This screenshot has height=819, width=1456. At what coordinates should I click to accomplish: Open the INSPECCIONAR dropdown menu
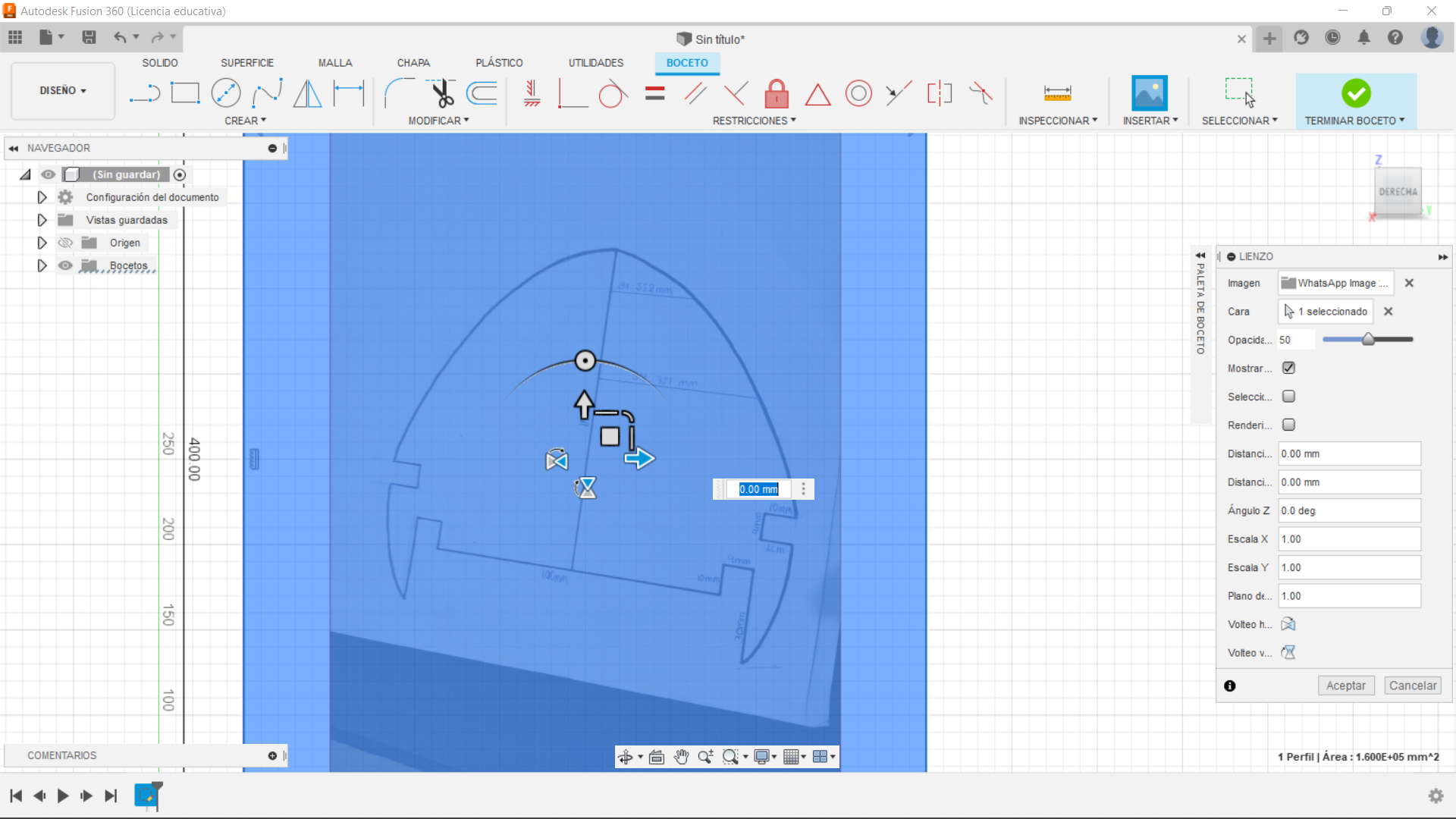point(1058,121)
